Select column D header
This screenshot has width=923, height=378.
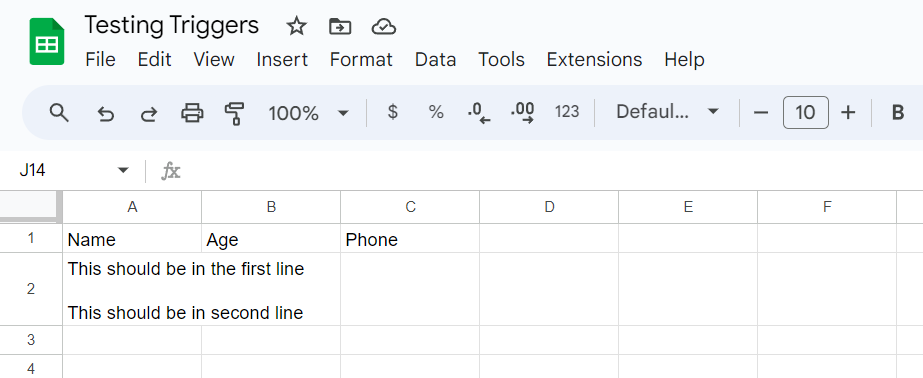coord(549,207)
